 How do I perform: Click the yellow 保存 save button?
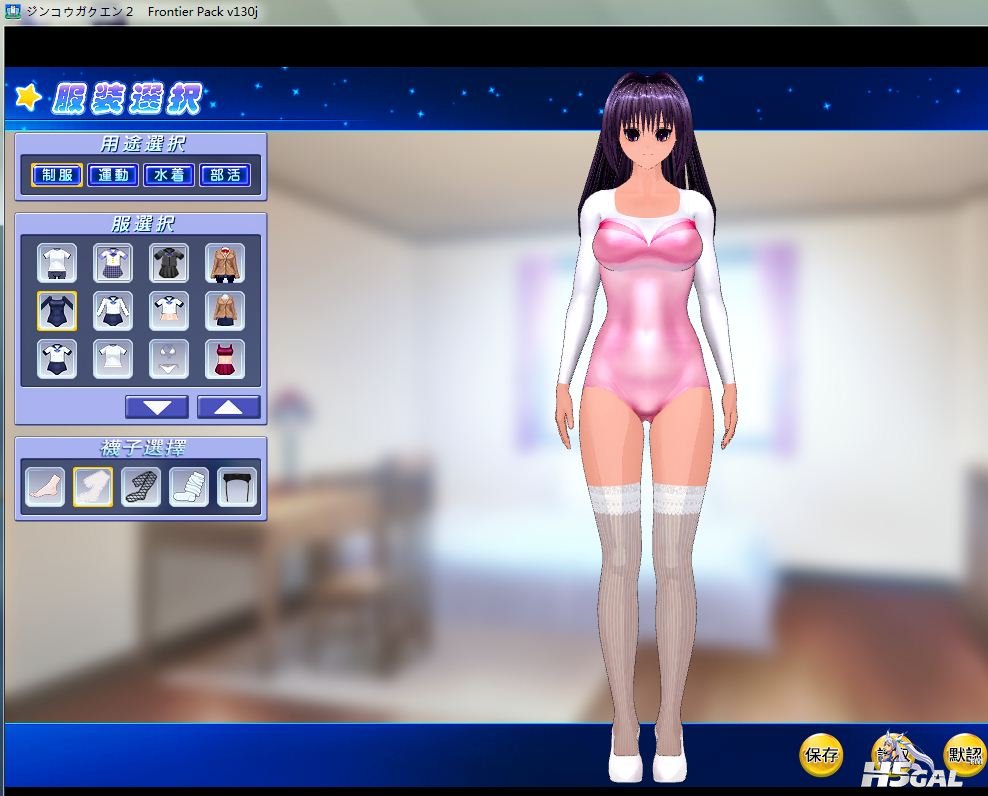click(822, 754)
